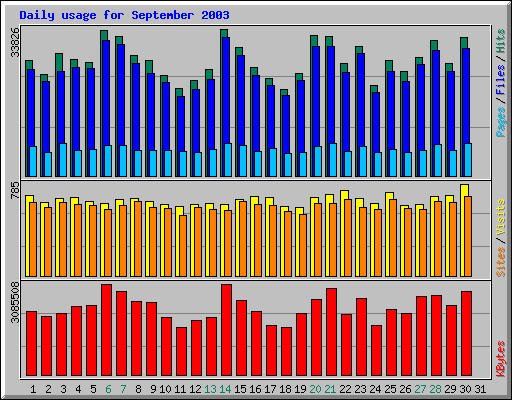Click green weekend day label 21
The height and width of the screenshot is (400, 512).
click(x=330, y=389)
